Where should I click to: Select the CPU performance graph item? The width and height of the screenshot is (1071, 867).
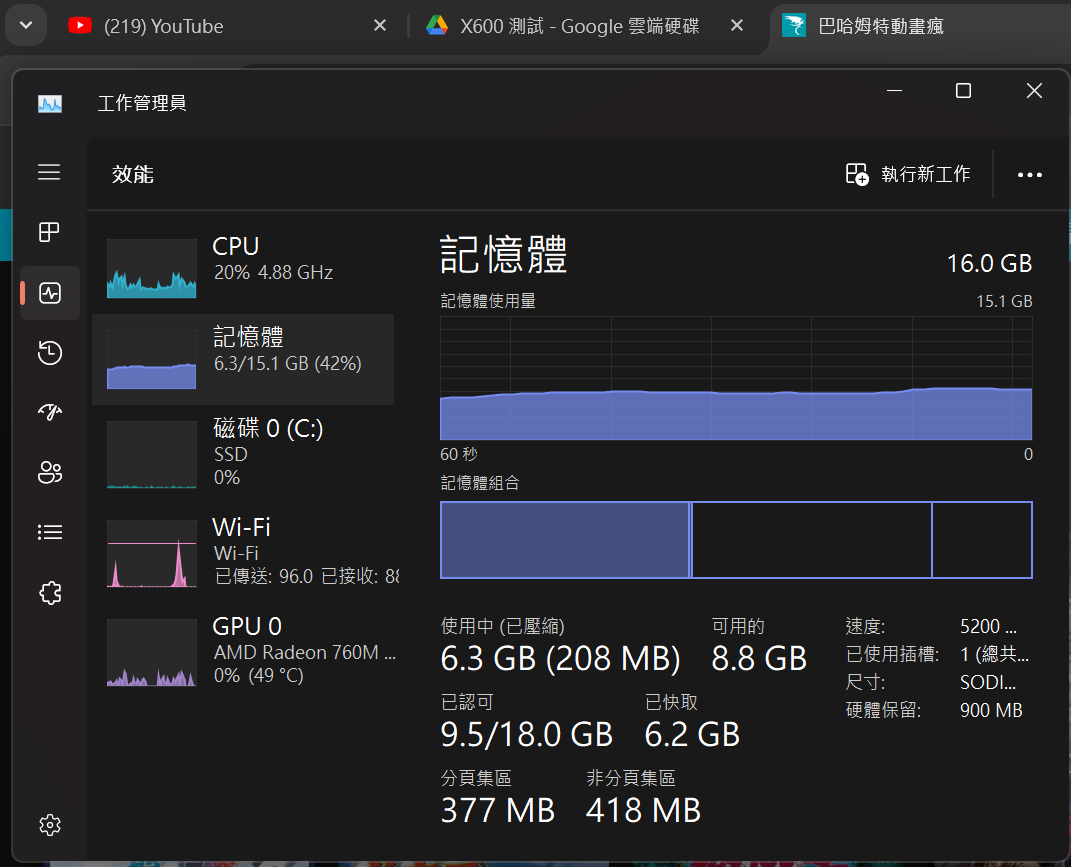pos(242,268)
